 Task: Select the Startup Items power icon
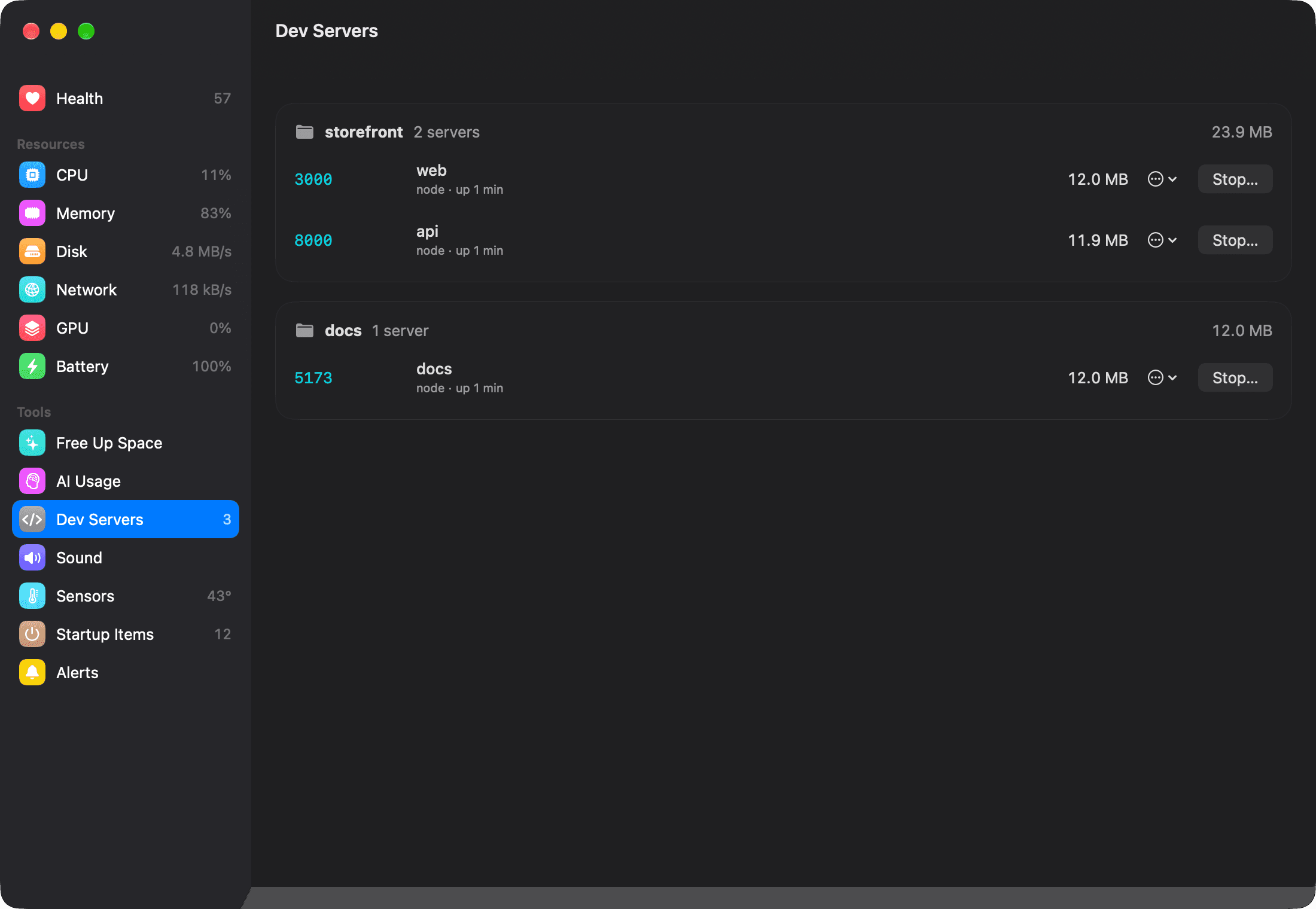tap(32, 634)
